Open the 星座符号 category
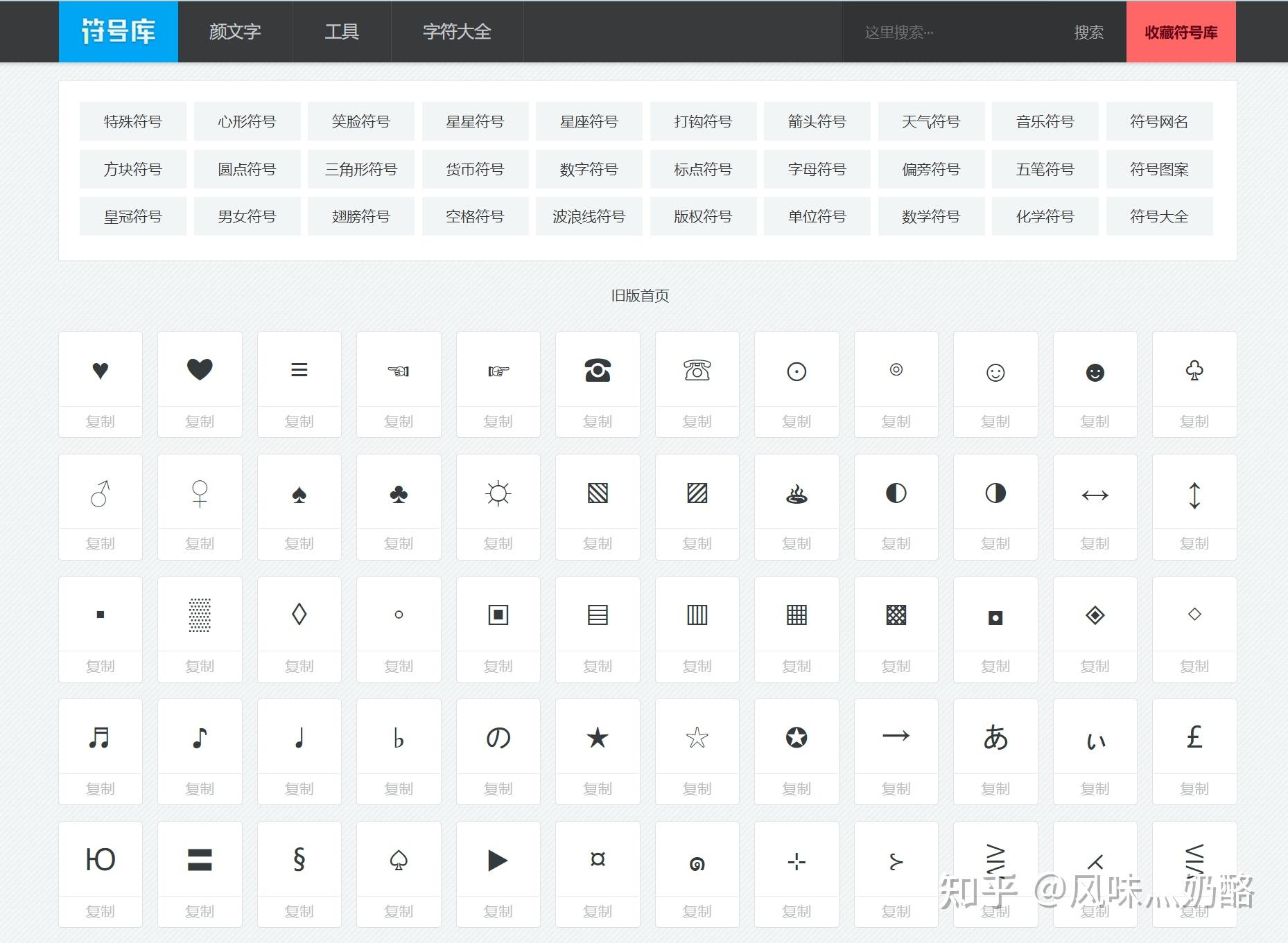1288x943 pixels. pyautogui.click(x=589, y=121)
